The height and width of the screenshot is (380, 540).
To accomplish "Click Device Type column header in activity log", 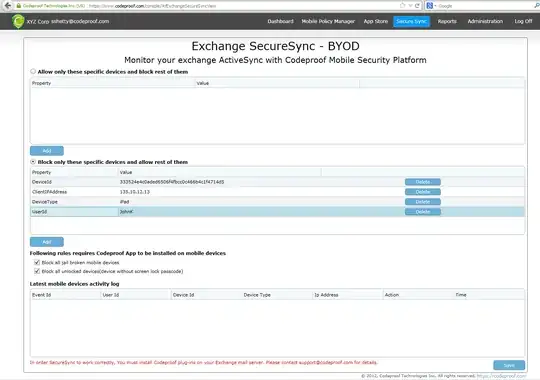I will [x=277, y=295].
